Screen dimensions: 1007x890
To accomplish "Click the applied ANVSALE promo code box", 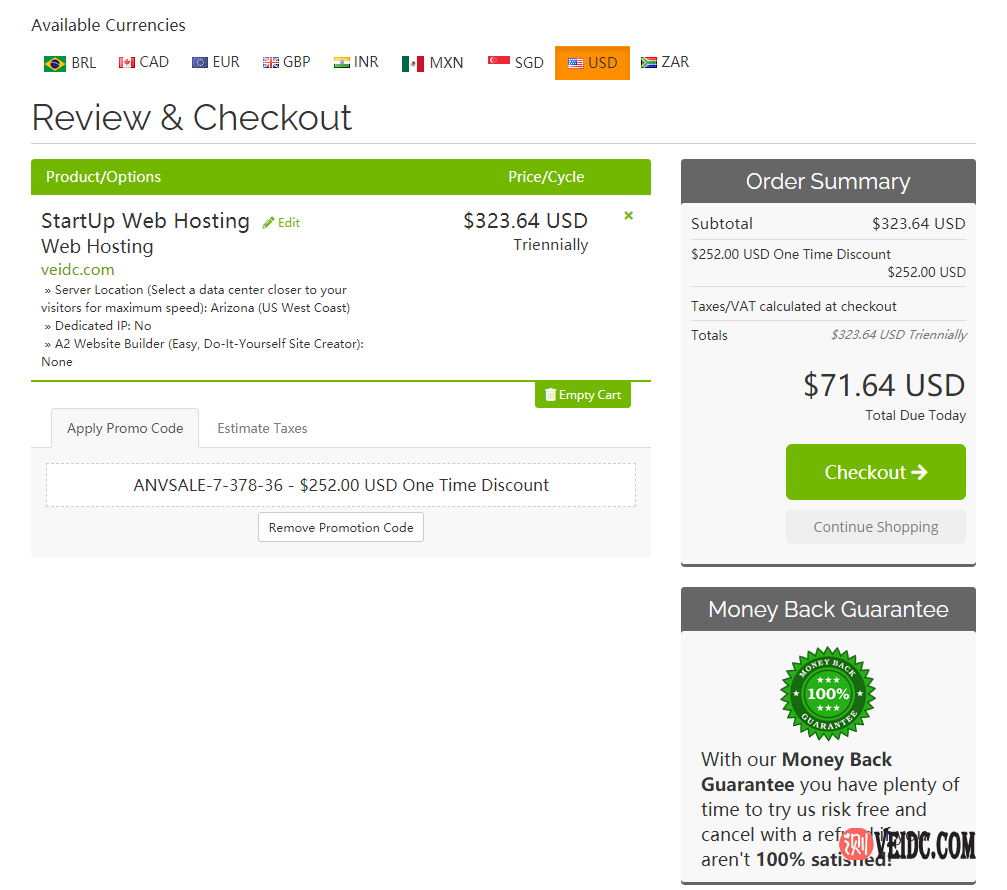I will tap(341, 485).
